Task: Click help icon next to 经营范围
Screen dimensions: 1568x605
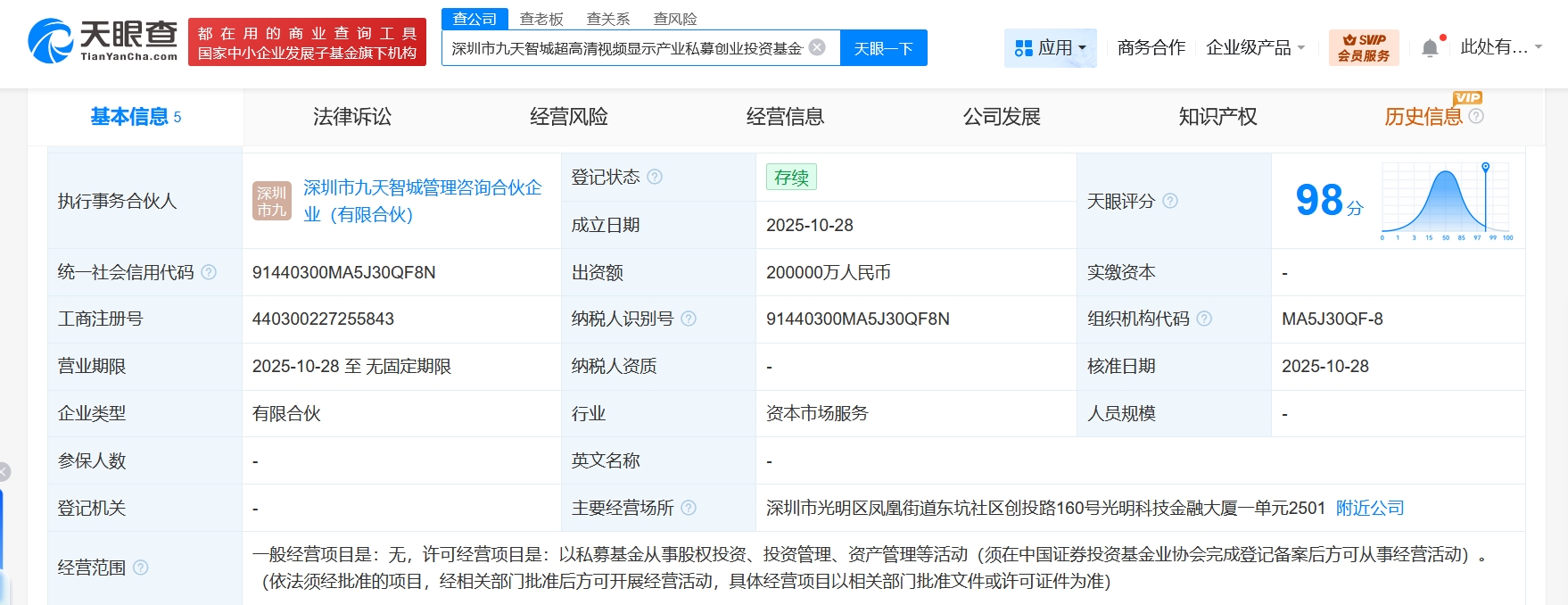Action: coord(140,568)
